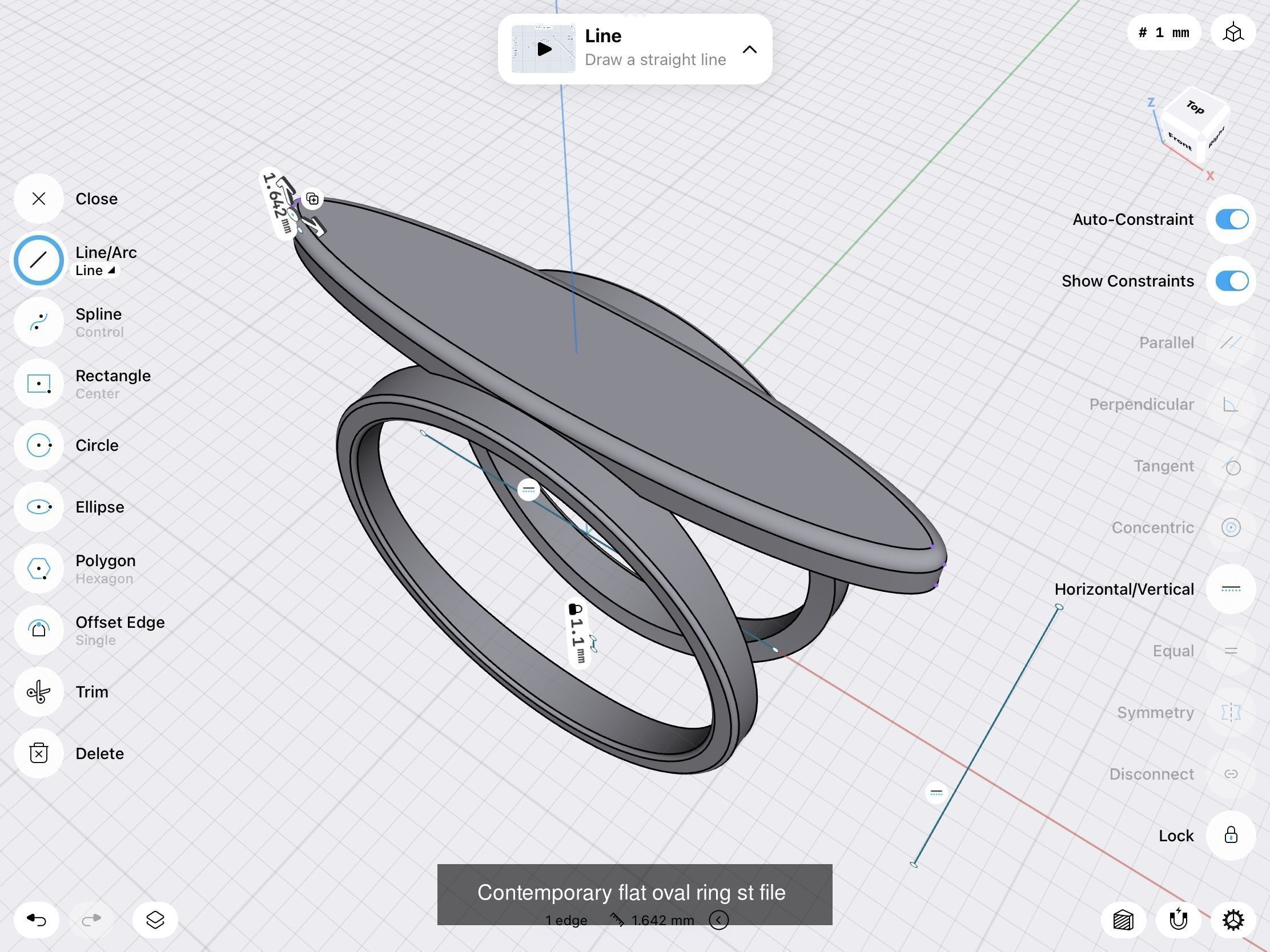Open the visual style hatch icon

[1124, 920]
